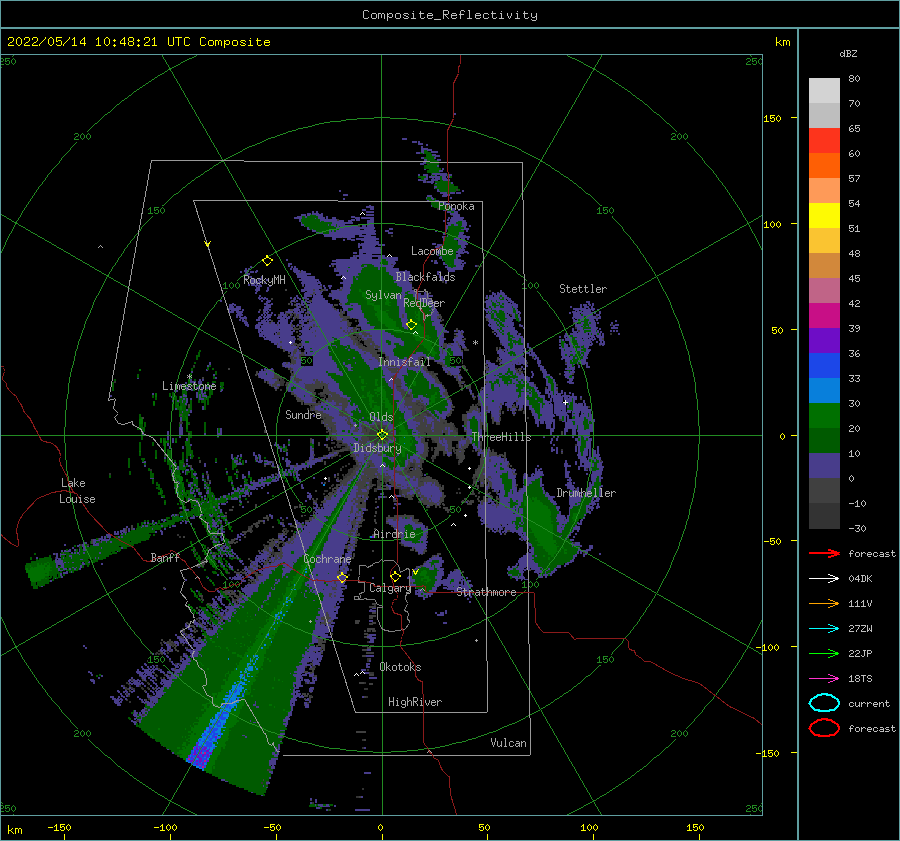
Task: Click the Drumheller label
Action: (x=586, y=493)
